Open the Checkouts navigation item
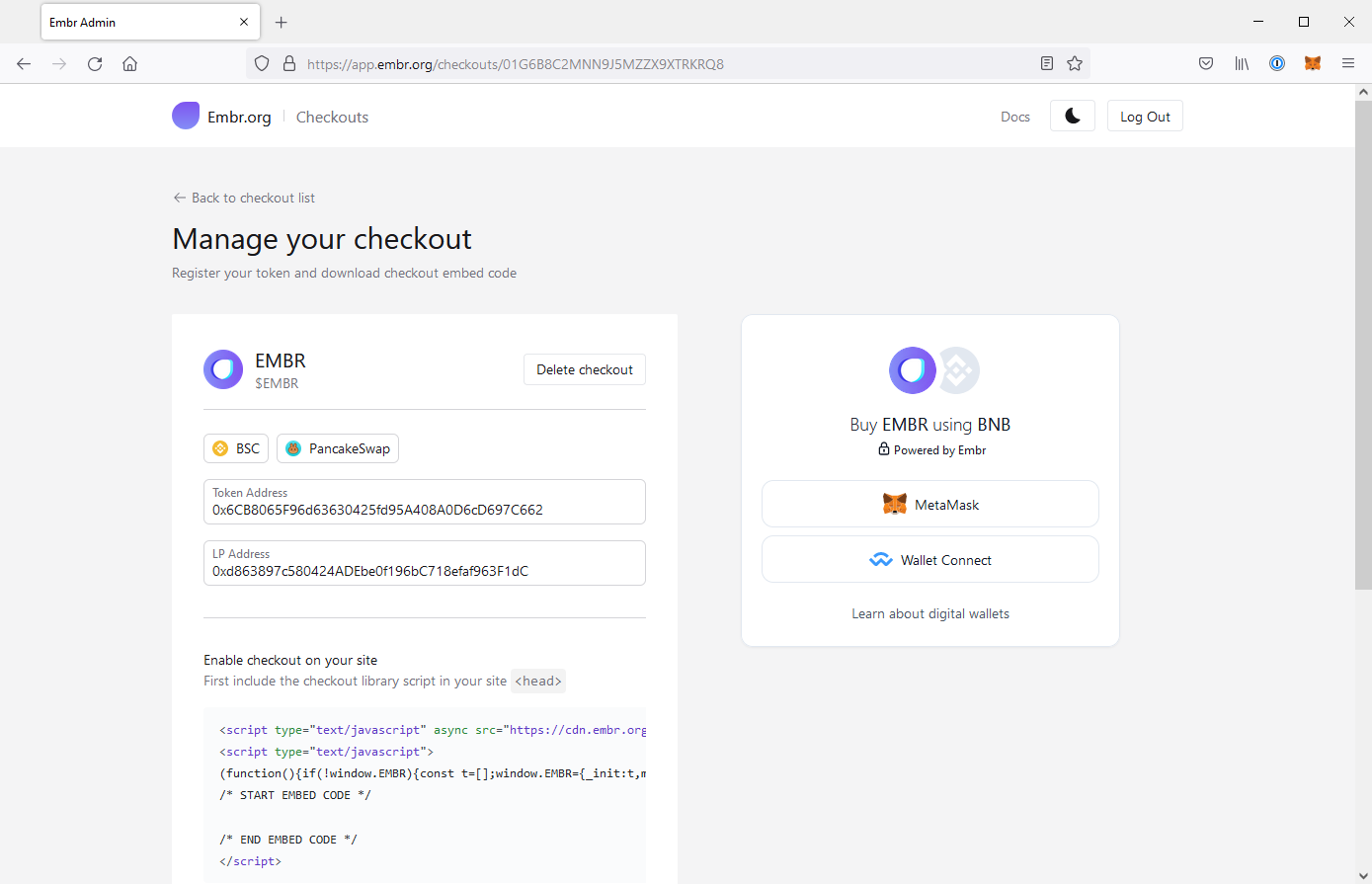This screenshot has height=884, width=1372. click(x=332, y=117)
